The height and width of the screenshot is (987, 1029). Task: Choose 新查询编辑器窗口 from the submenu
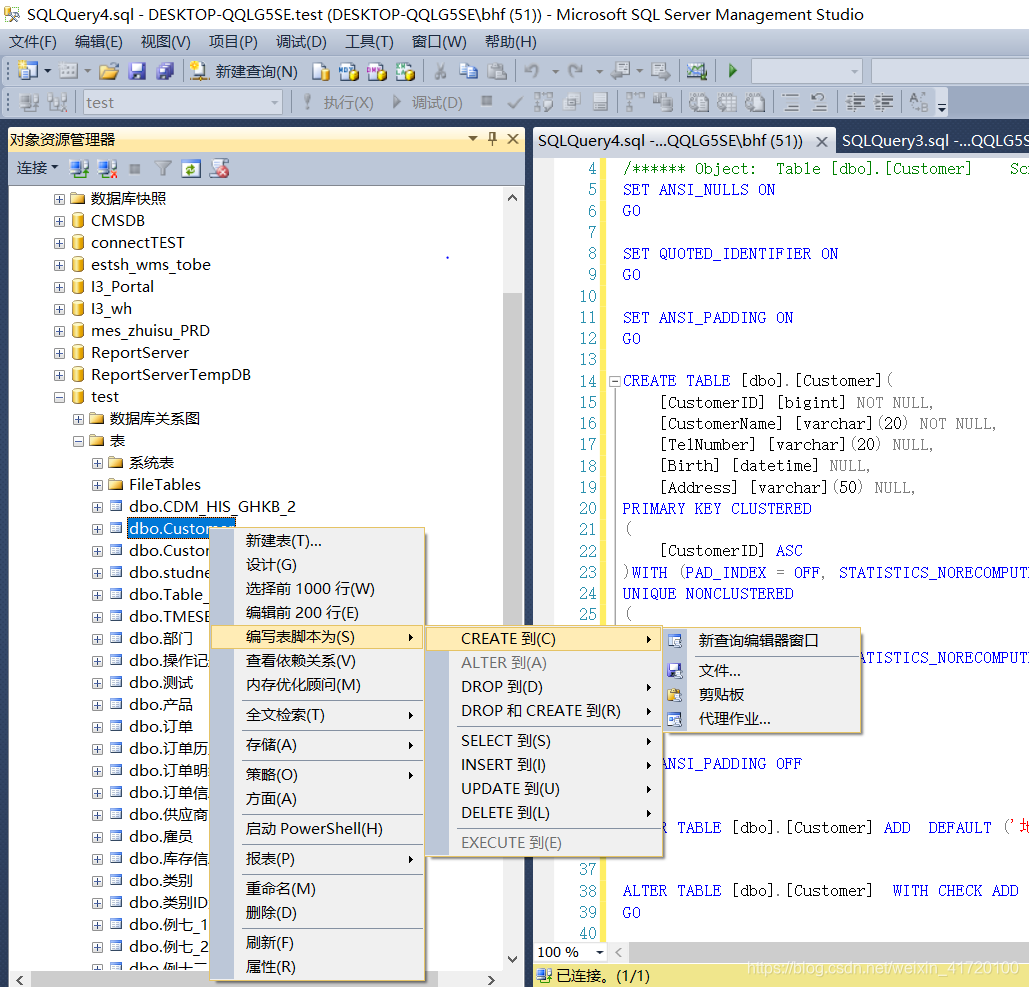tap(761, 640)
